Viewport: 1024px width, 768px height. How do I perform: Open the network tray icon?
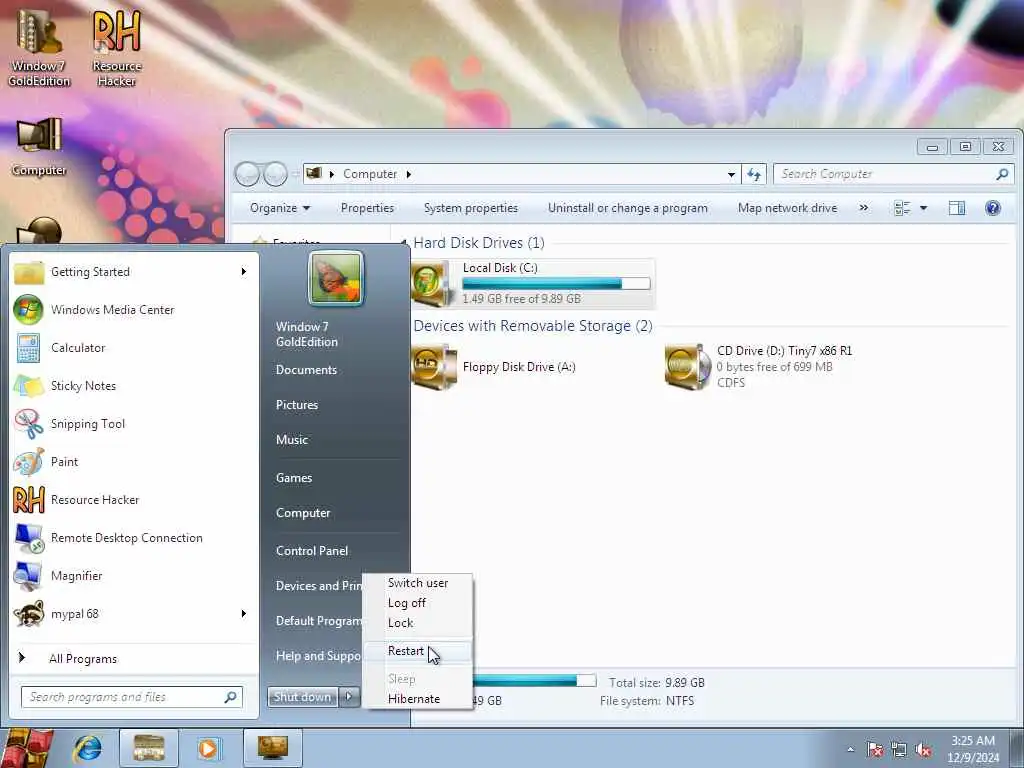(x=899, y=750)
